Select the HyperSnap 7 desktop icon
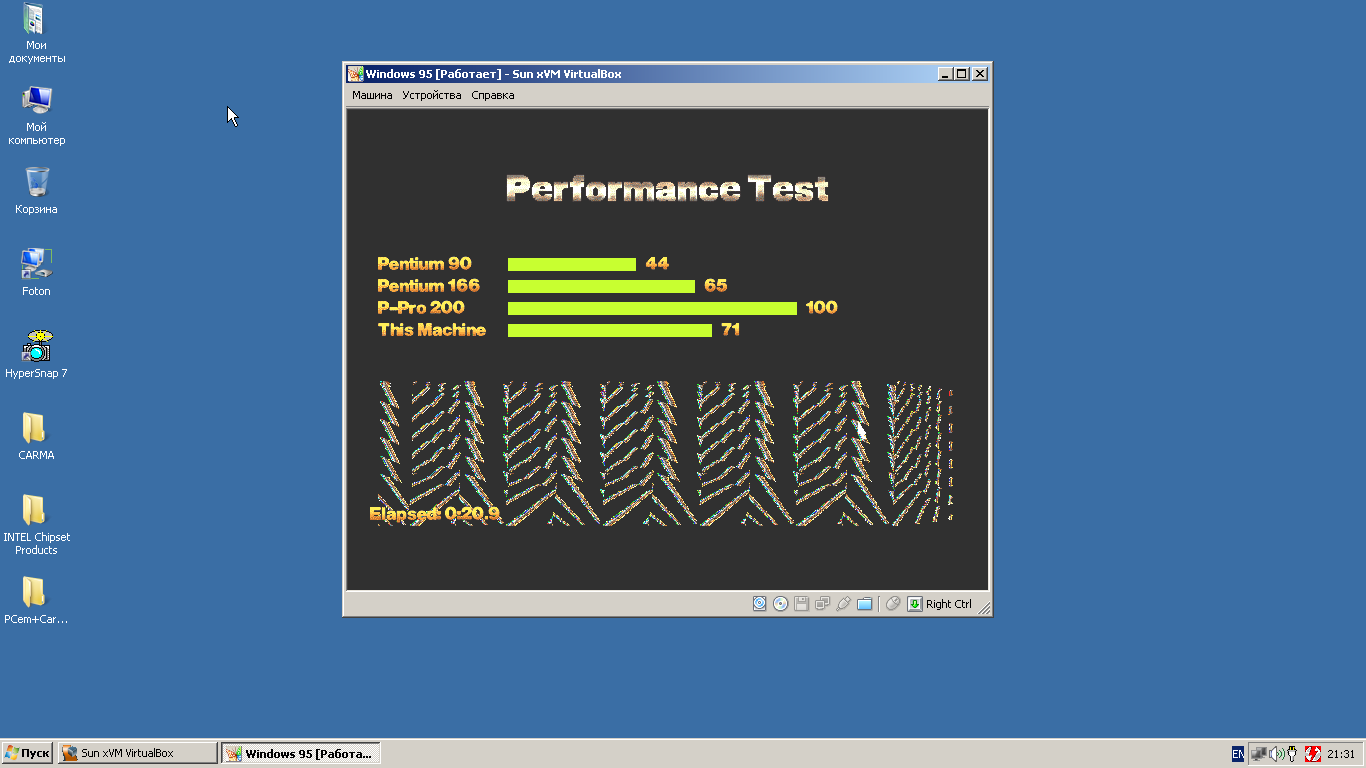The width and height of the screenshot is (1366, 768). (x=36, y=355)
